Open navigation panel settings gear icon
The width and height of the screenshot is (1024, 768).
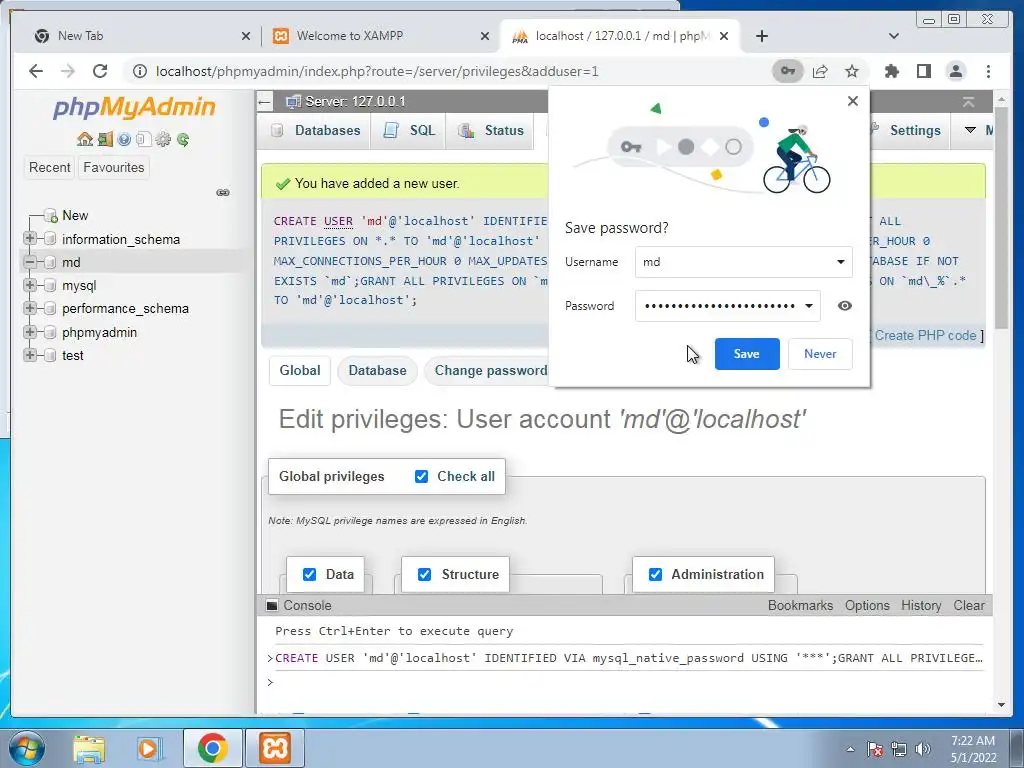[x=163, y=139]
